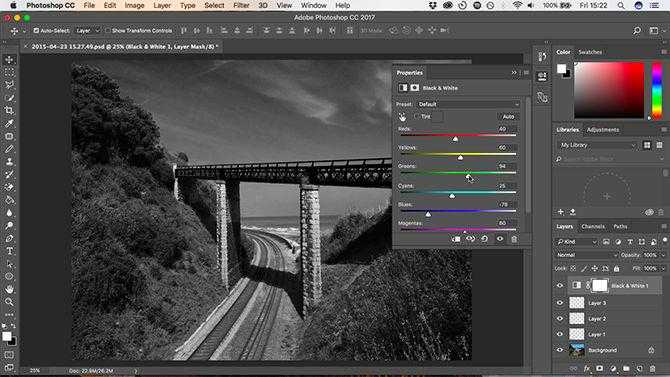Click the on-image adjustment hand icon
Viewport: 670px width, 377px height.
[x=402, y=117]
